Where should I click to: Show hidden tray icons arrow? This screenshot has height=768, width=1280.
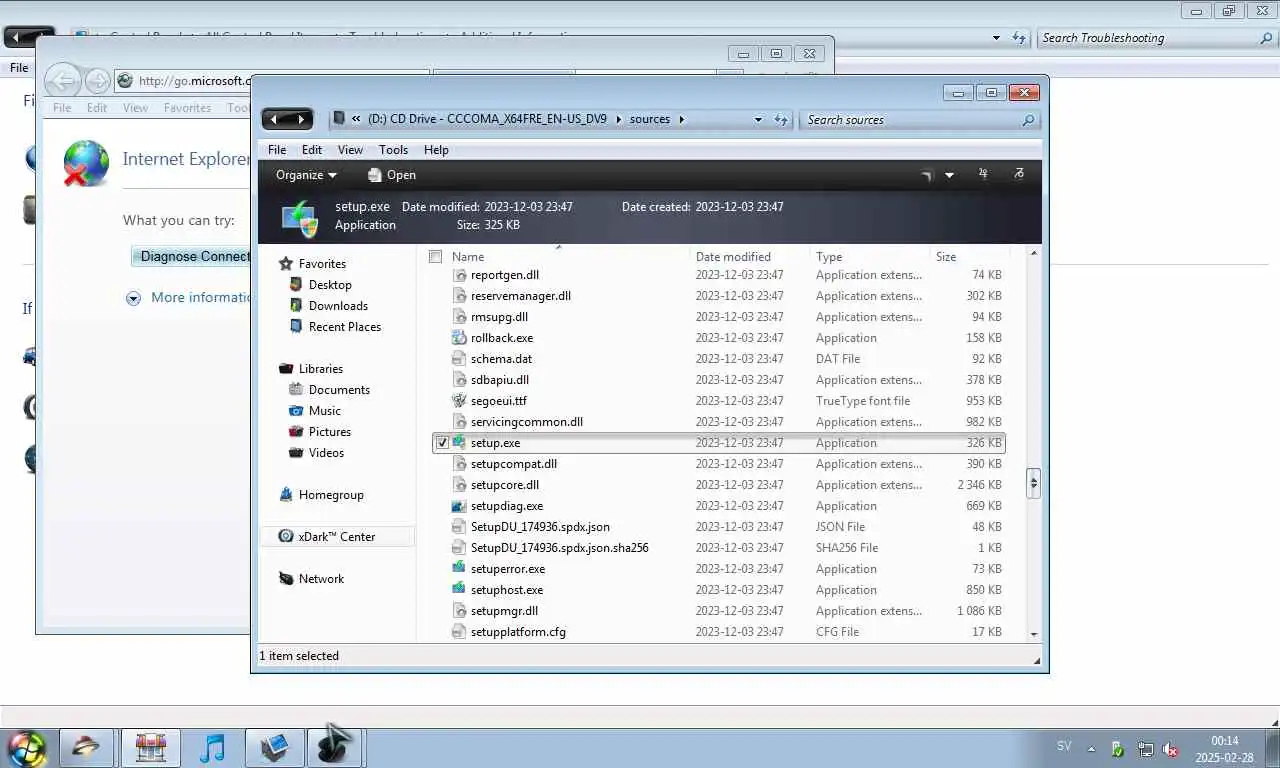pyautogui.click(x=1091, y=749)
